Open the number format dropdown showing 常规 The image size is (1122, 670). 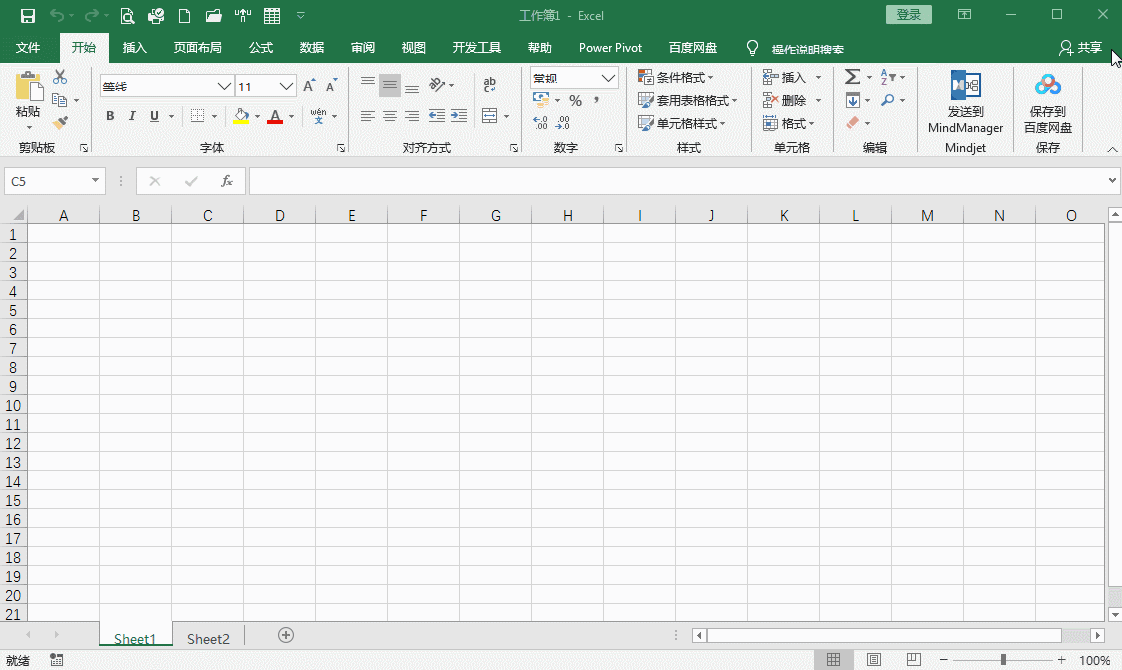click(608, 78)
